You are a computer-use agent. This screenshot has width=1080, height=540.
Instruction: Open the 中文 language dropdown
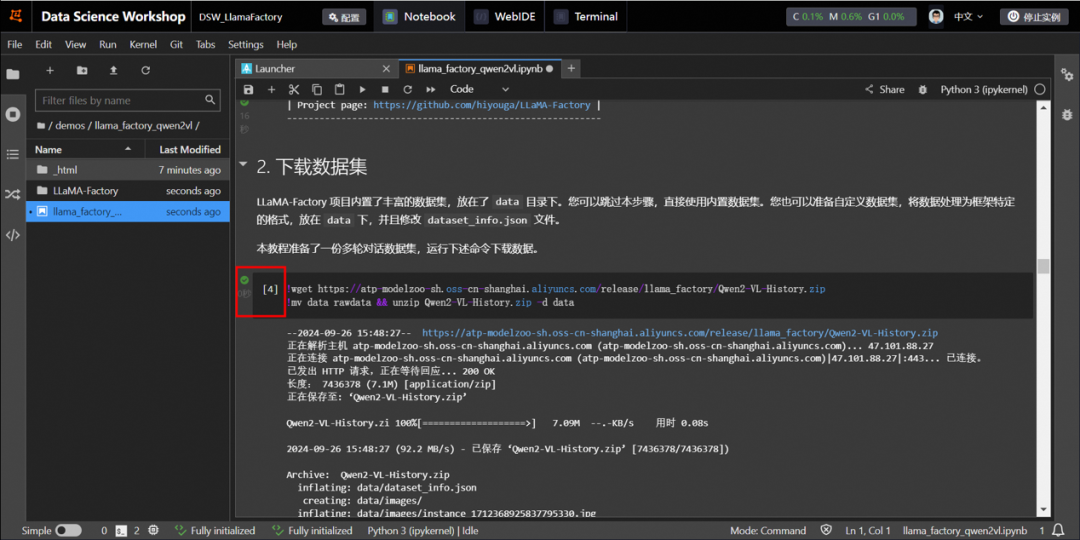969,17
